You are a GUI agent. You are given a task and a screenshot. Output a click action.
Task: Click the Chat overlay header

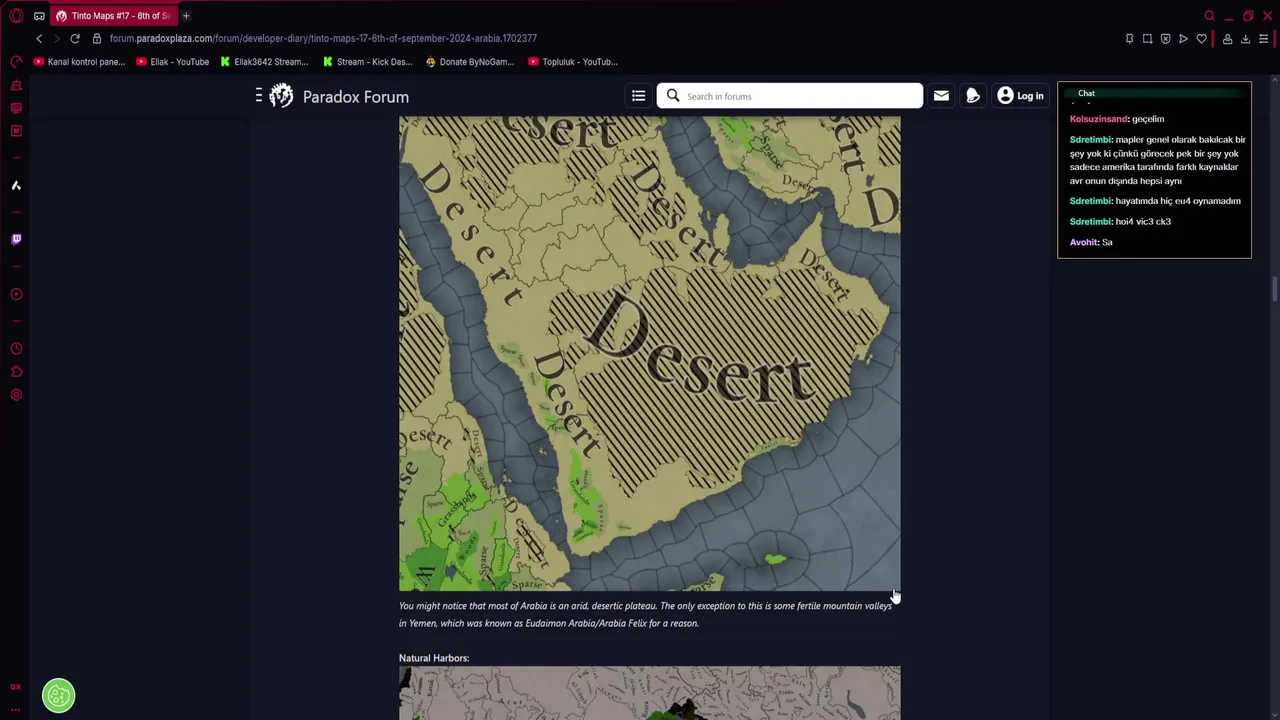(x=1154, y=93)
